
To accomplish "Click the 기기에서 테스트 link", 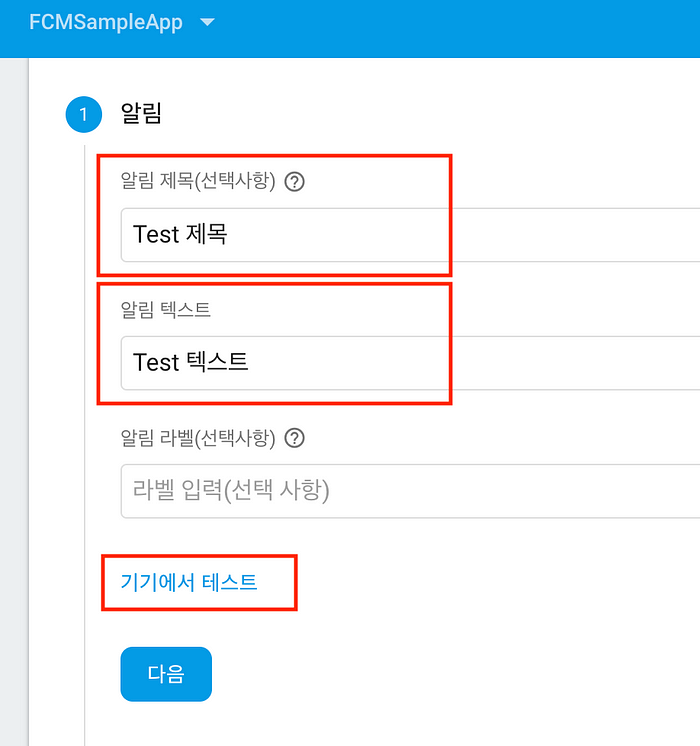I will coord(189,582).
